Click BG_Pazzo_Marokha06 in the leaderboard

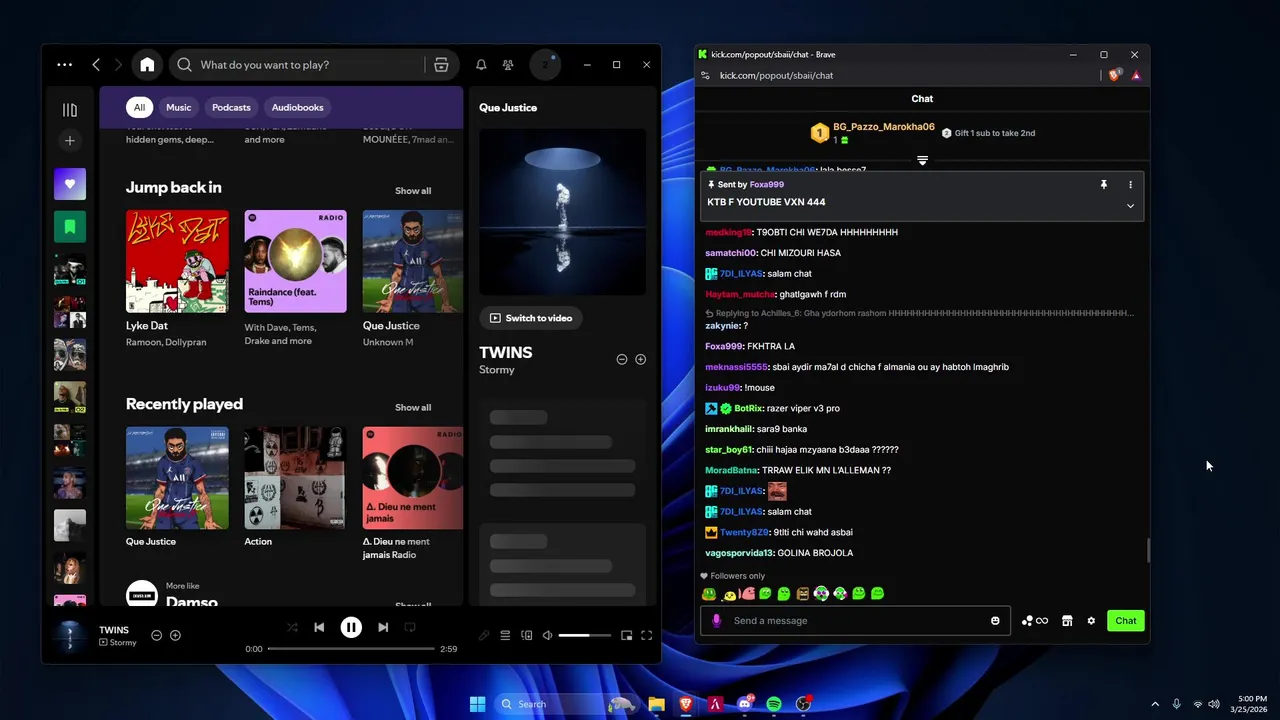coord(884,127)
